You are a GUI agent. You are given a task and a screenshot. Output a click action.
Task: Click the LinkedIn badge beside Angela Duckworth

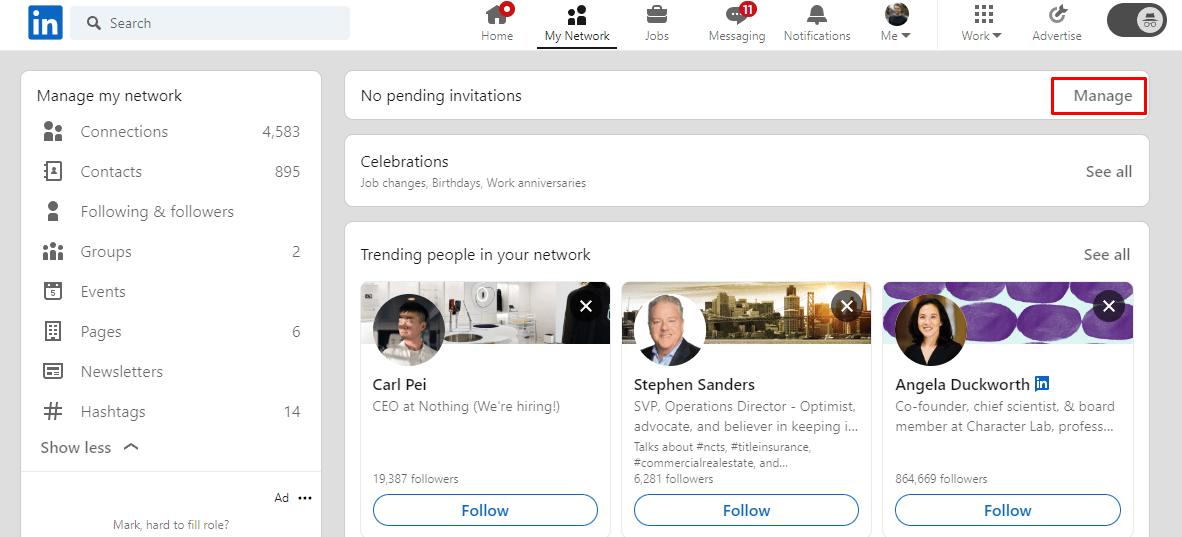(x=1042, y=384)
